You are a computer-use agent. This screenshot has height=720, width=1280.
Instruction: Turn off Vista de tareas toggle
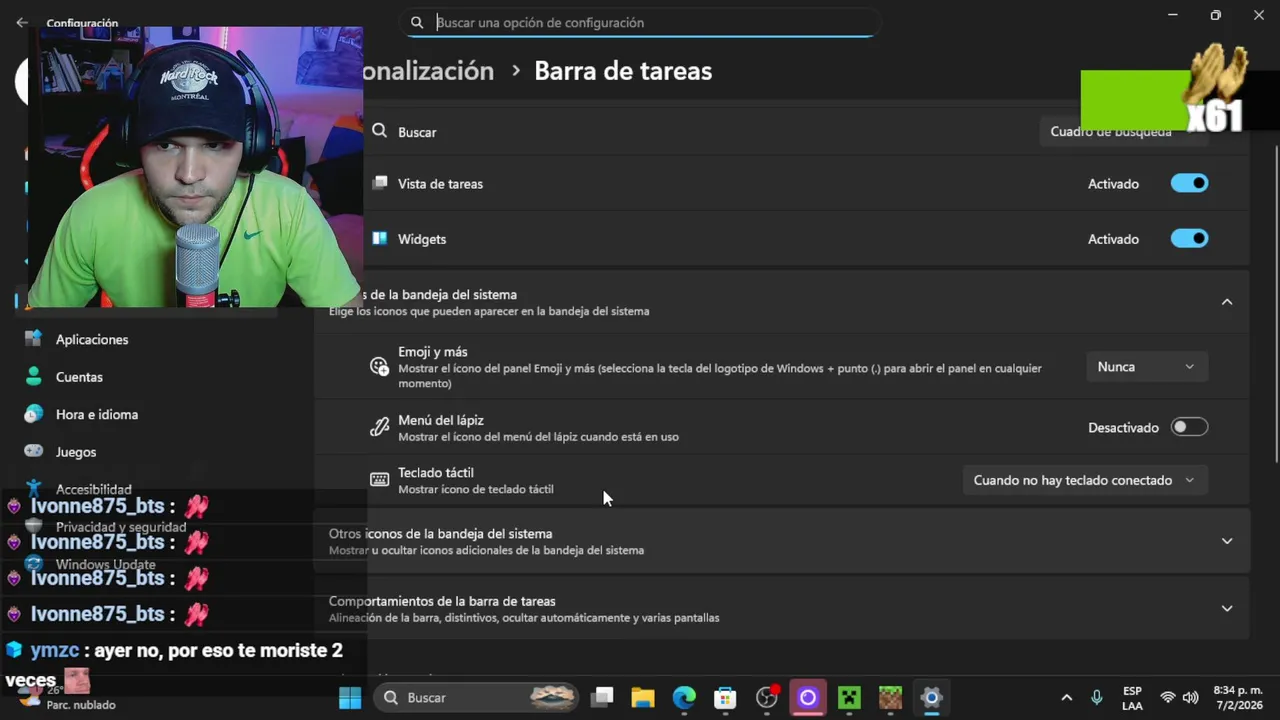point(1189,183)
